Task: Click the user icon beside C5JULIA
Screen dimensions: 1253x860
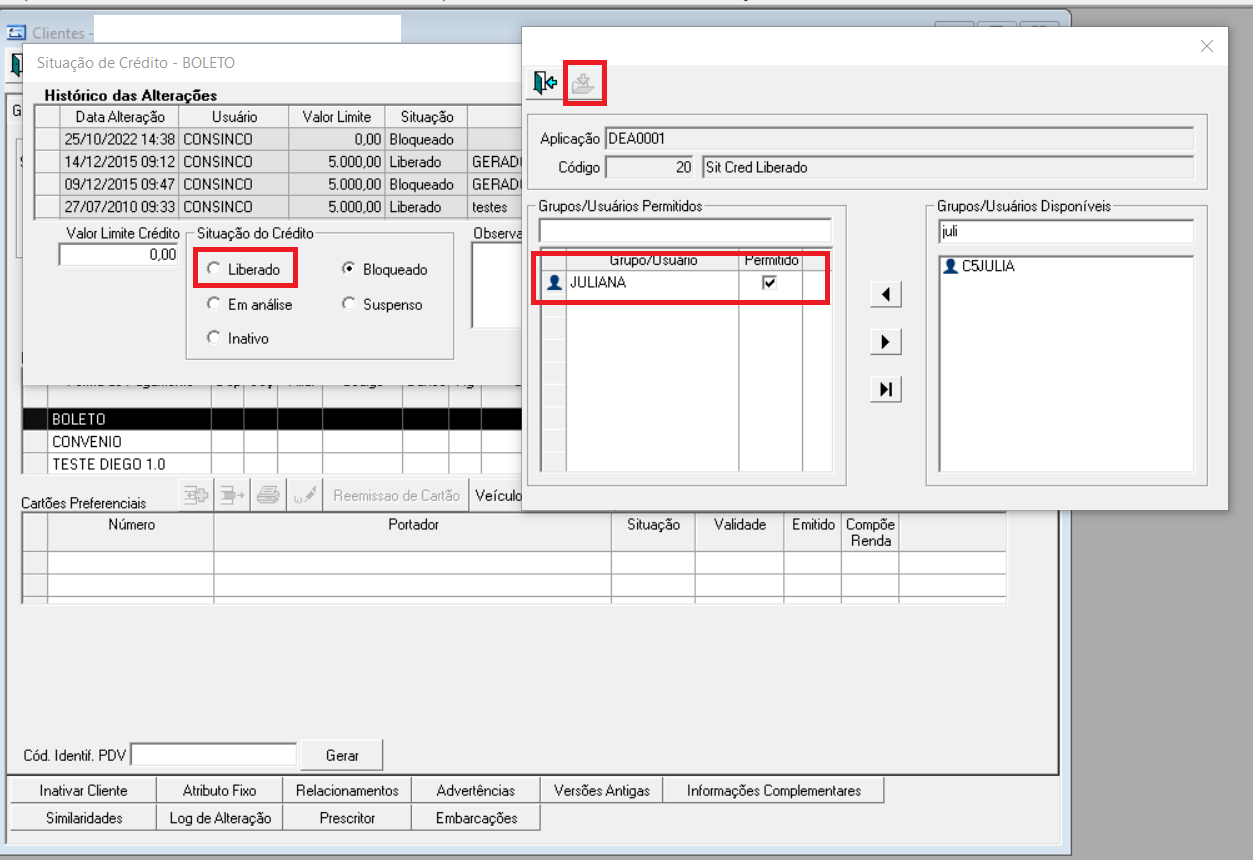Action: pyautogui.click(x=950, y=267)
